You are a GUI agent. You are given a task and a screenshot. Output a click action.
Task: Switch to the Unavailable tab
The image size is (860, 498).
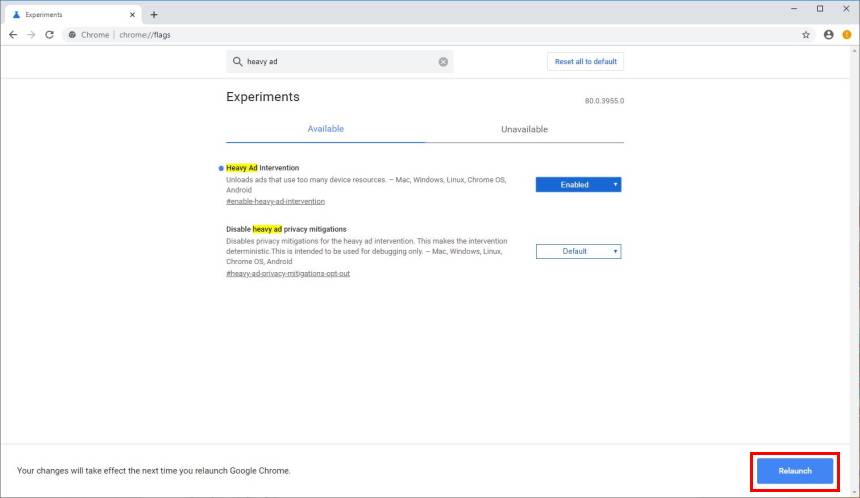[524, 129]
